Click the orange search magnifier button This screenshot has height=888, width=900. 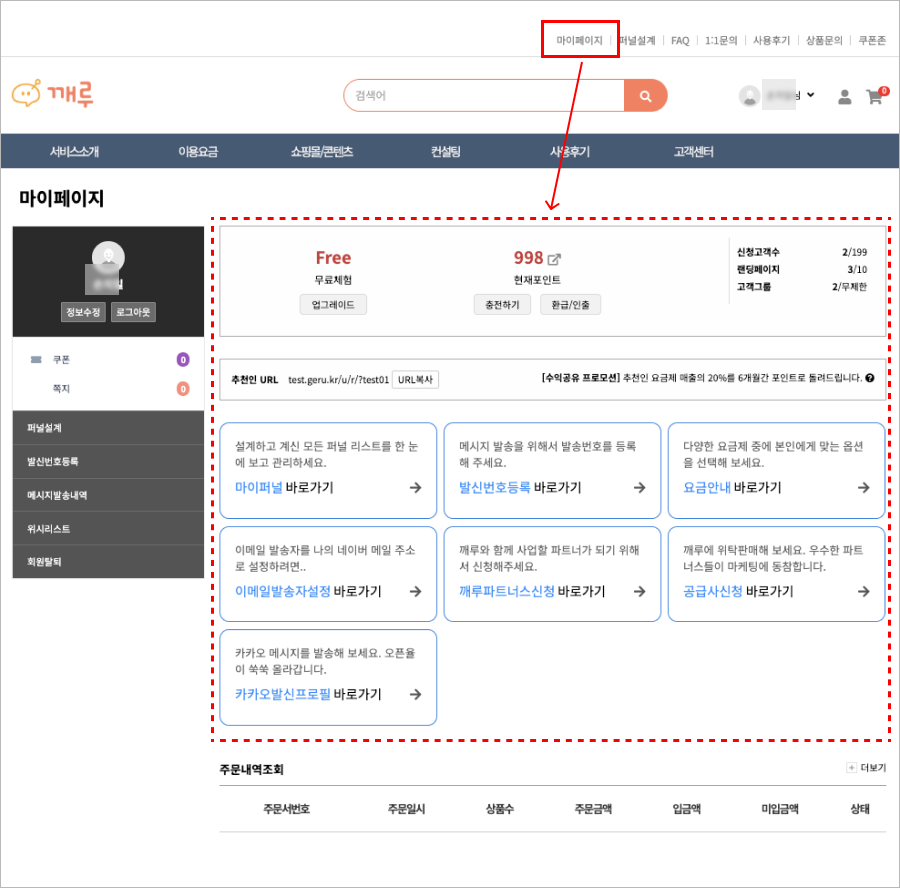(x=645, y=96)
